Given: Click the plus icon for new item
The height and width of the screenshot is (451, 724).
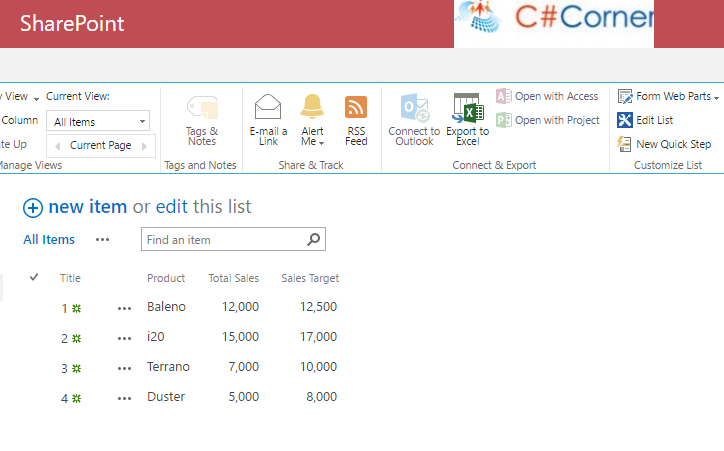Looking at the screenshot, I should 33,208.
